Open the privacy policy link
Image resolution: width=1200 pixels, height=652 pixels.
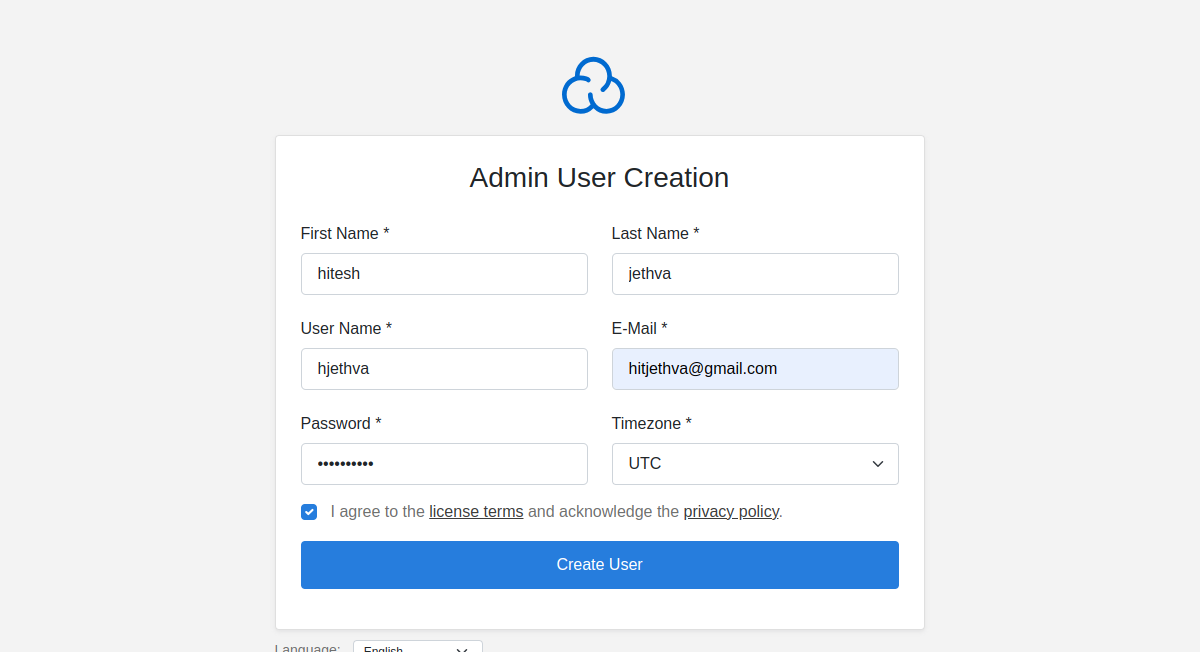click(730, 512)
